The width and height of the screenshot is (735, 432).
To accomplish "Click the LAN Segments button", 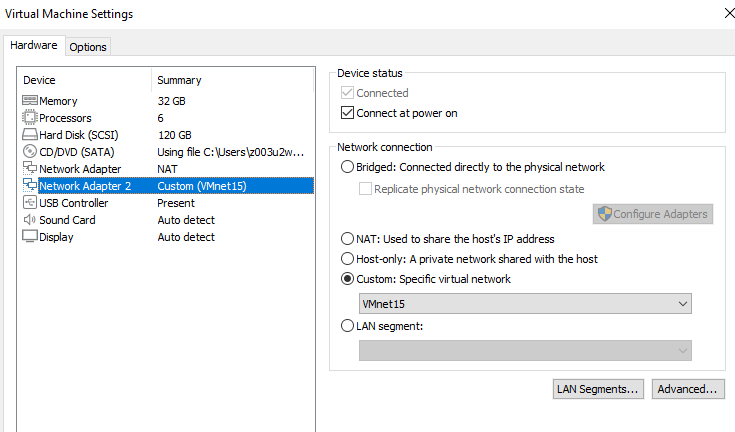I will (598, 389).
